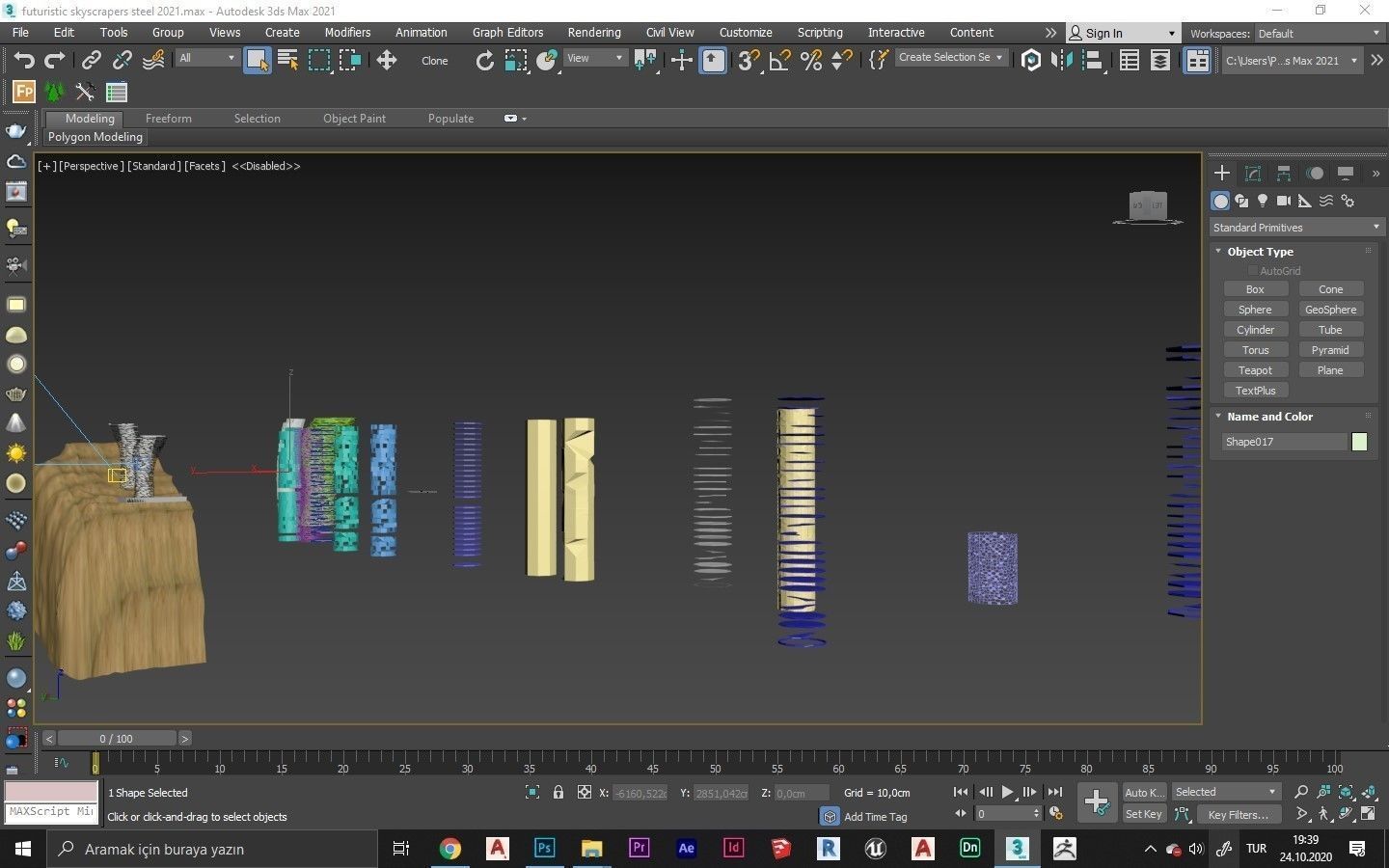
Task: Click the Mirror tool icon
Action: coord(1062,61)
